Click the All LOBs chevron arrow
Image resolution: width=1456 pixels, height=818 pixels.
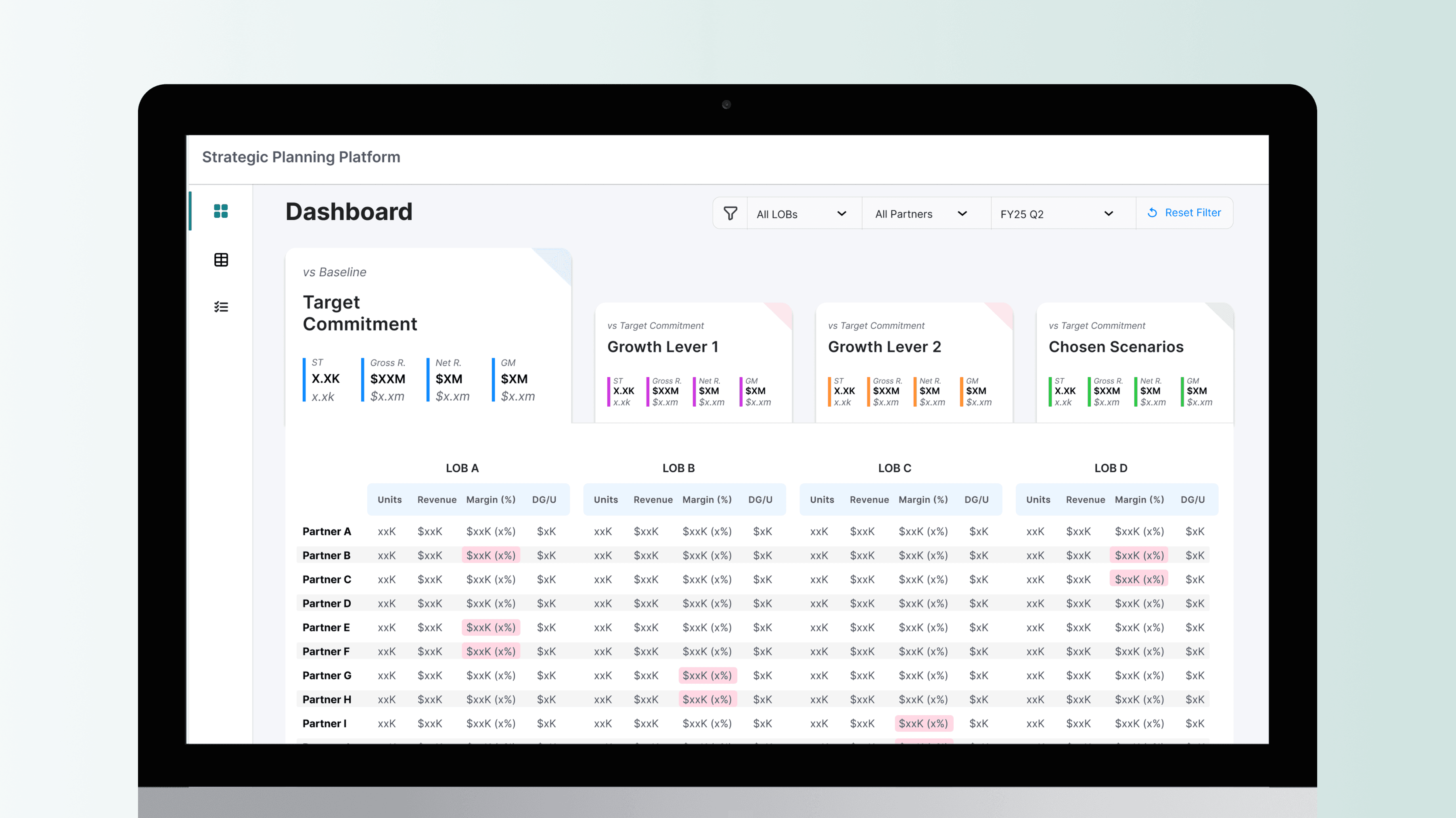point(842,213)
